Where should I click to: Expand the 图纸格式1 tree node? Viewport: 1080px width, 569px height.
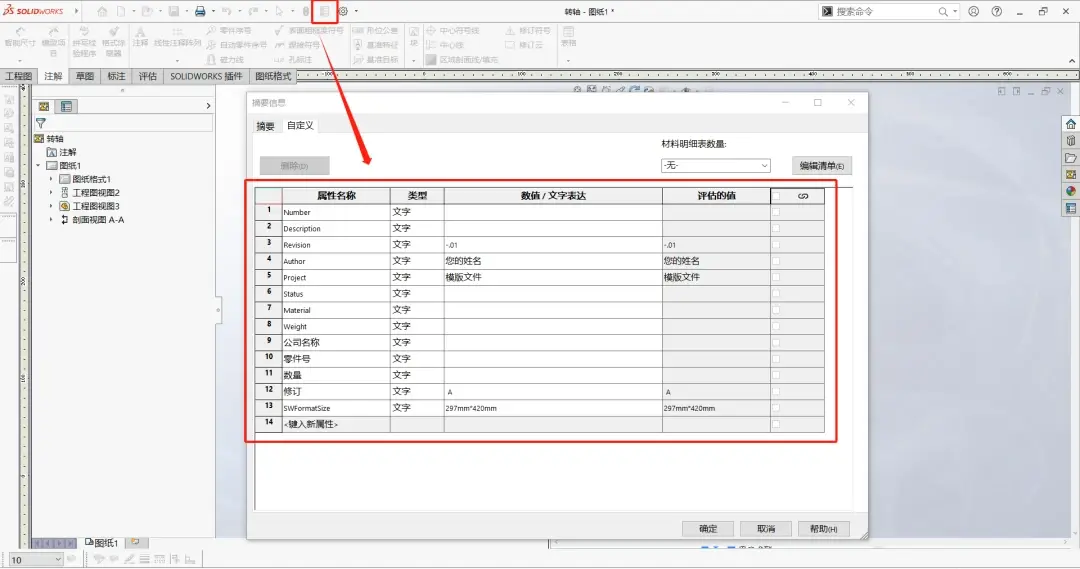[51, 179]
